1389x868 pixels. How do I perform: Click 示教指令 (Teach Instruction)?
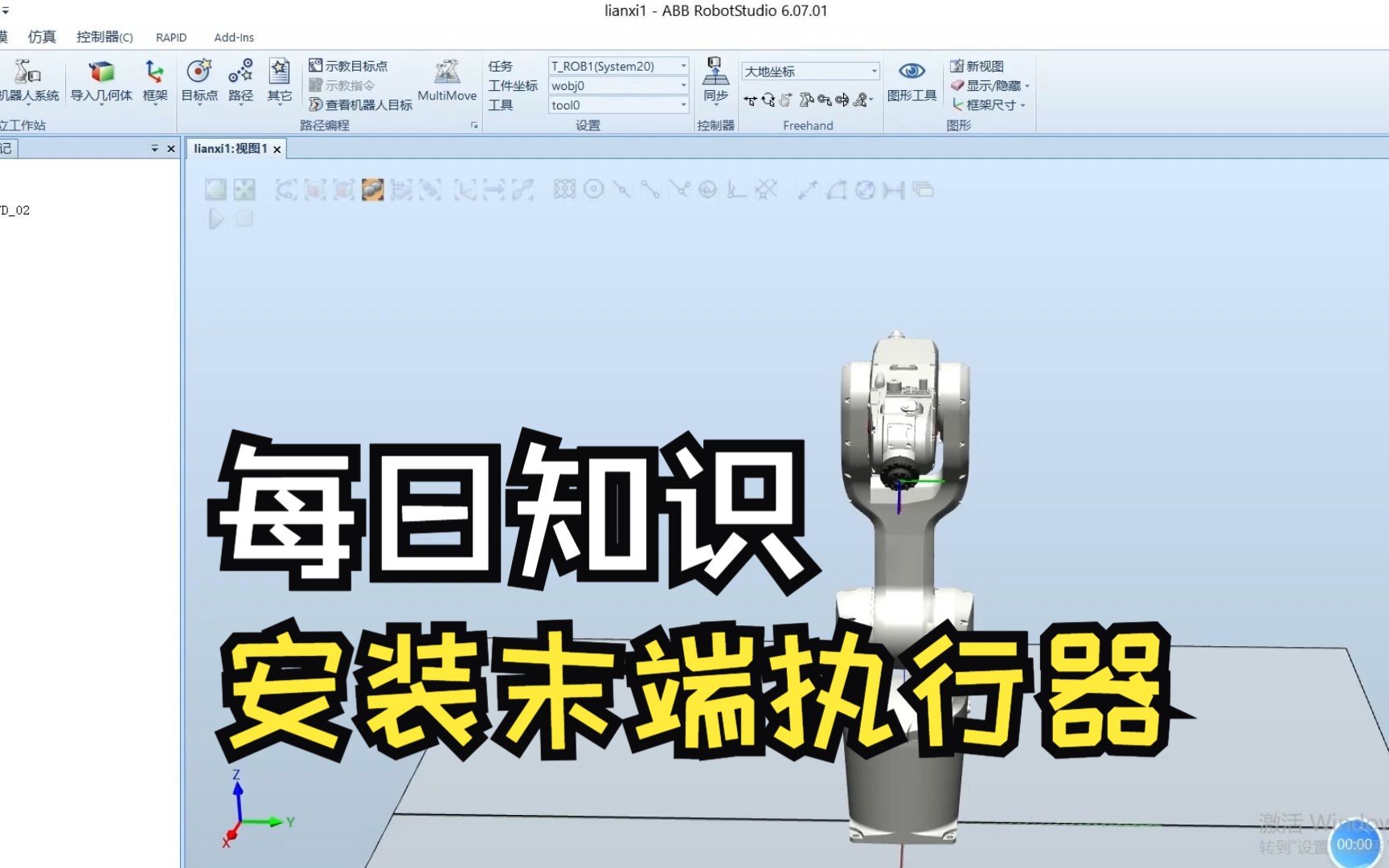342,85
